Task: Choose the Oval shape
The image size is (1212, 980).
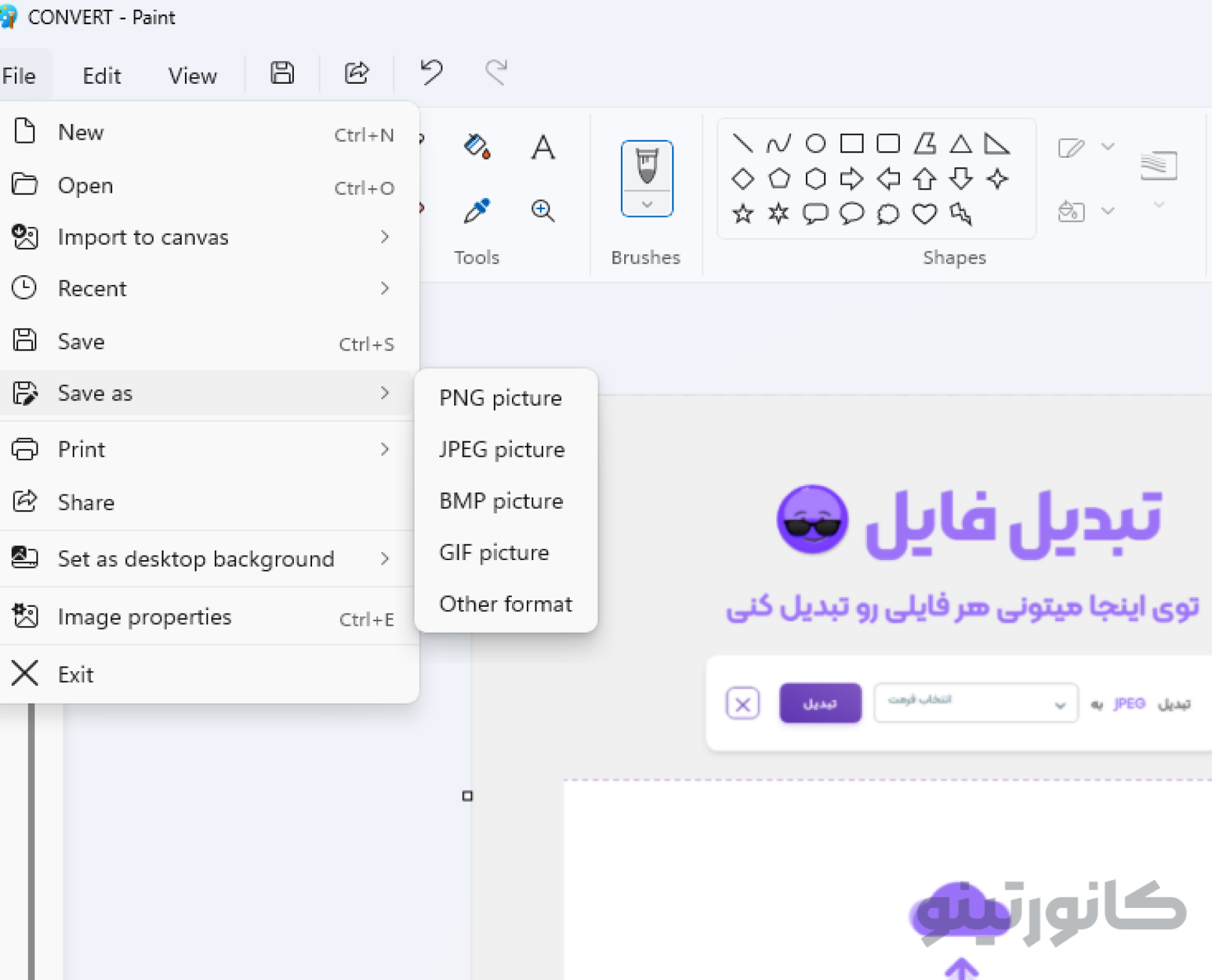Action: coord(816,143)
